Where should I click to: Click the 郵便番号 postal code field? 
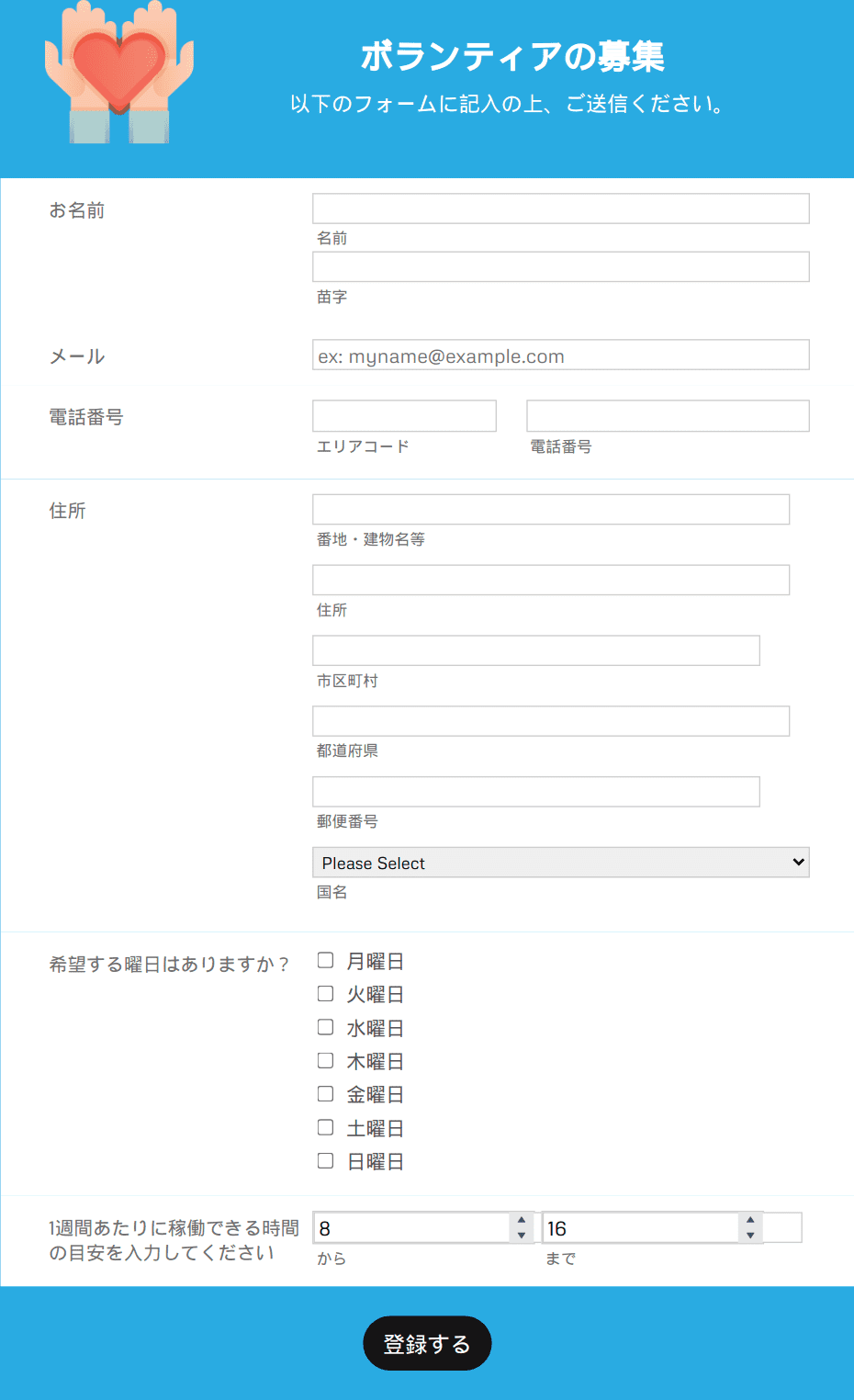[536, 792]
